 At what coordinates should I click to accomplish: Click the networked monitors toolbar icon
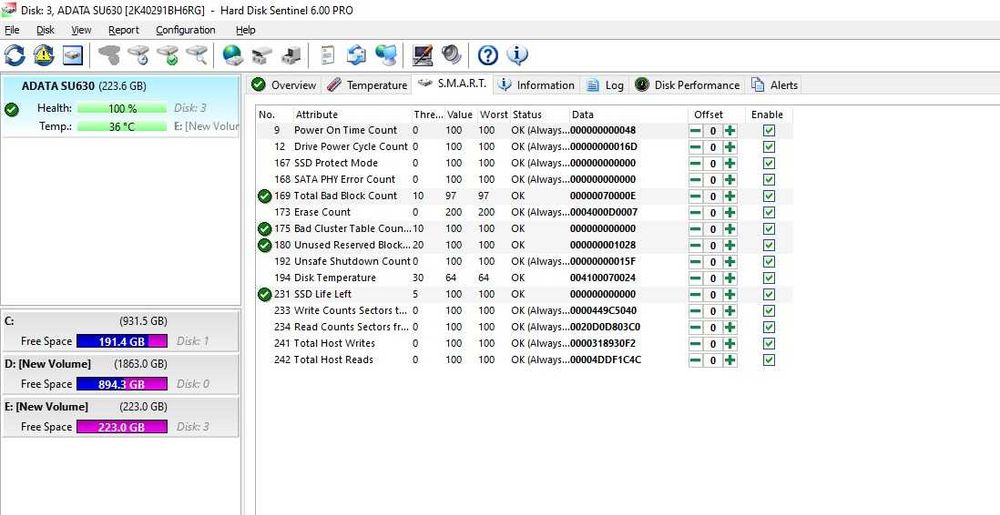pyautogui.click(x=386, y=55)
